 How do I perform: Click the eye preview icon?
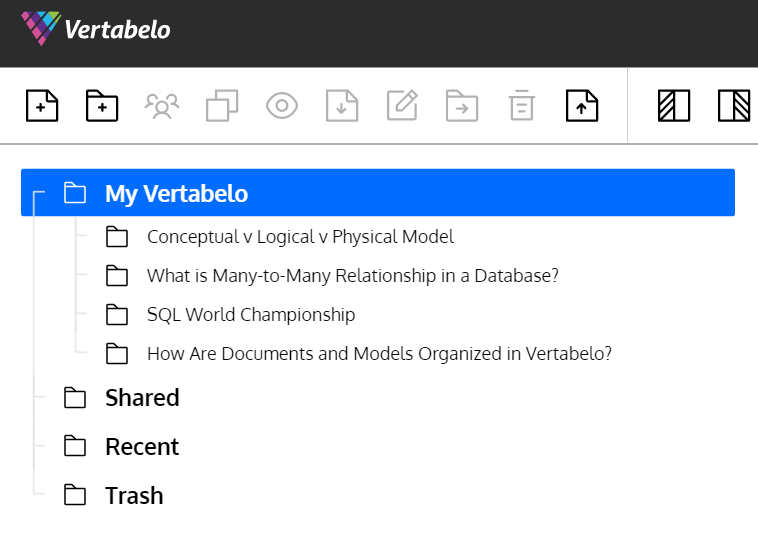coord(282,105)
